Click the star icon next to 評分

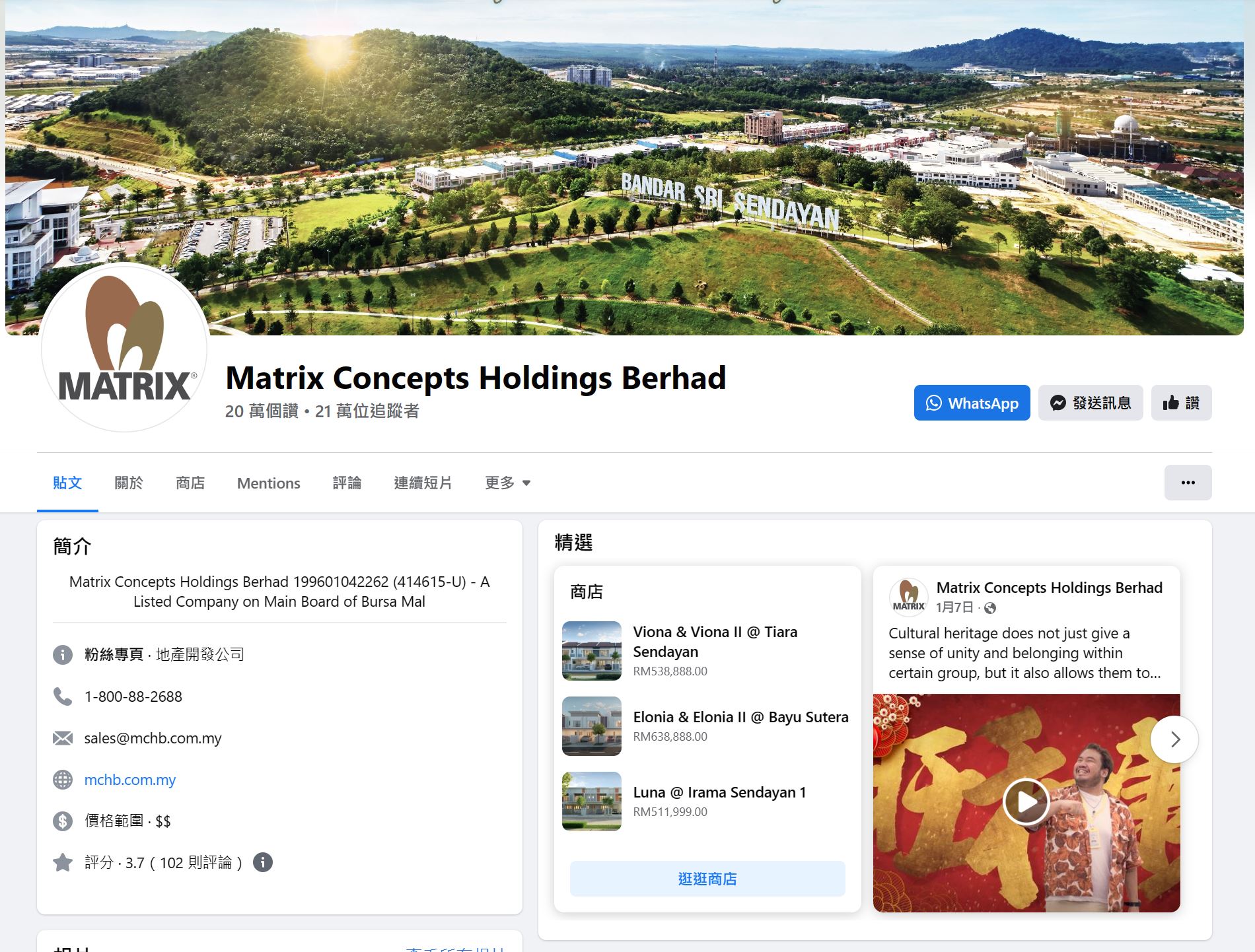point(63,862)
